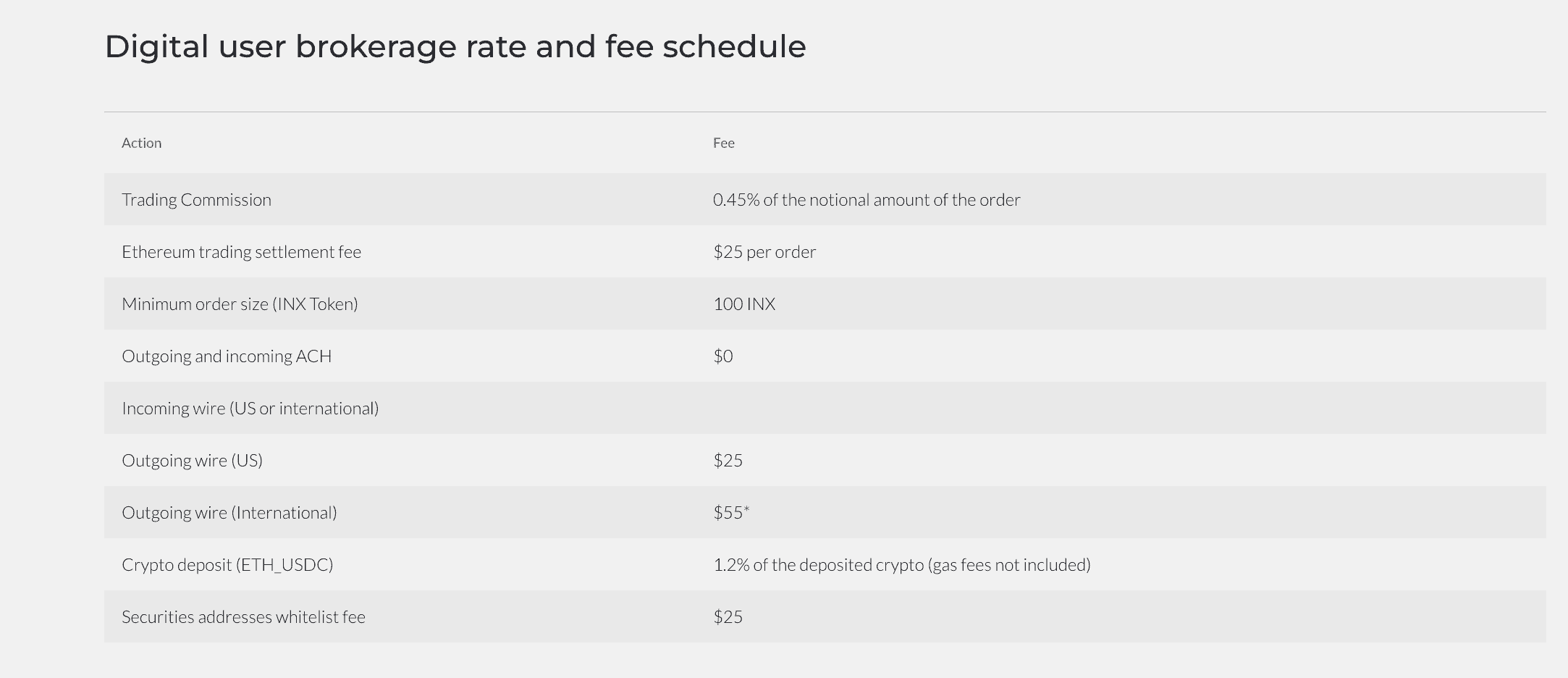The width and height of the screenshot is (1568, 678).
Task: Click the $55* international wire fee
Action: [730, 513]
